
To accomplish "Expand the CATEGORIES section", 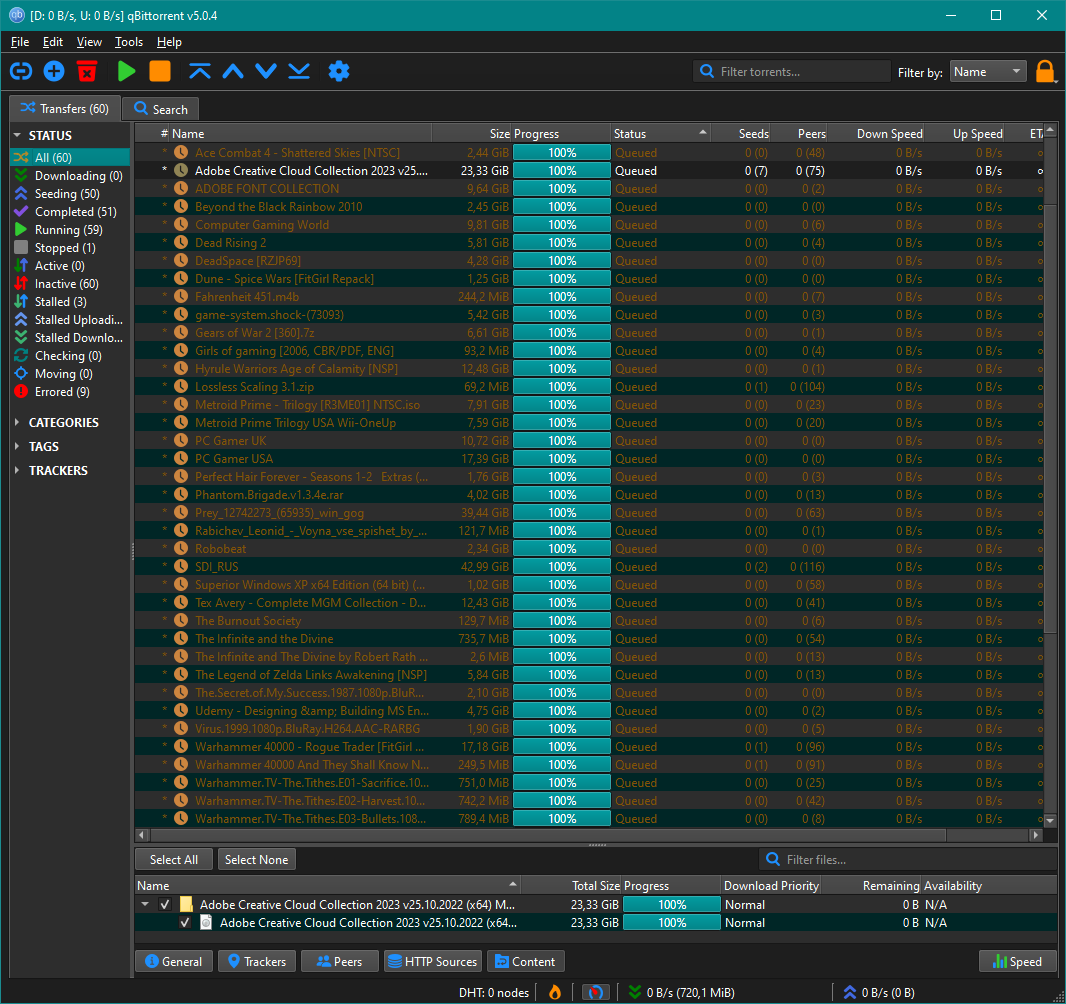I will click(x=17, y=423).
